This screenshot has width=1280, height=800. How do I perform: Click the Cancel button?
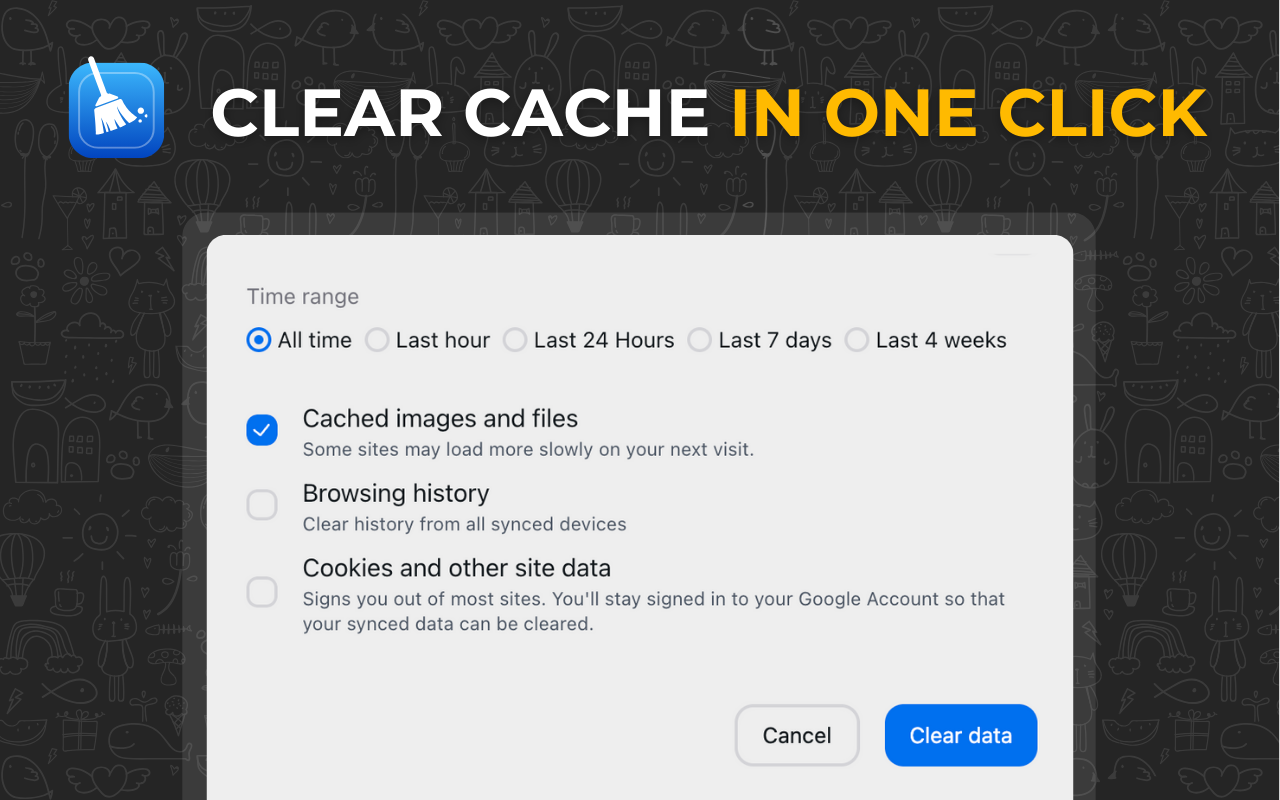[x=797, y=735]
